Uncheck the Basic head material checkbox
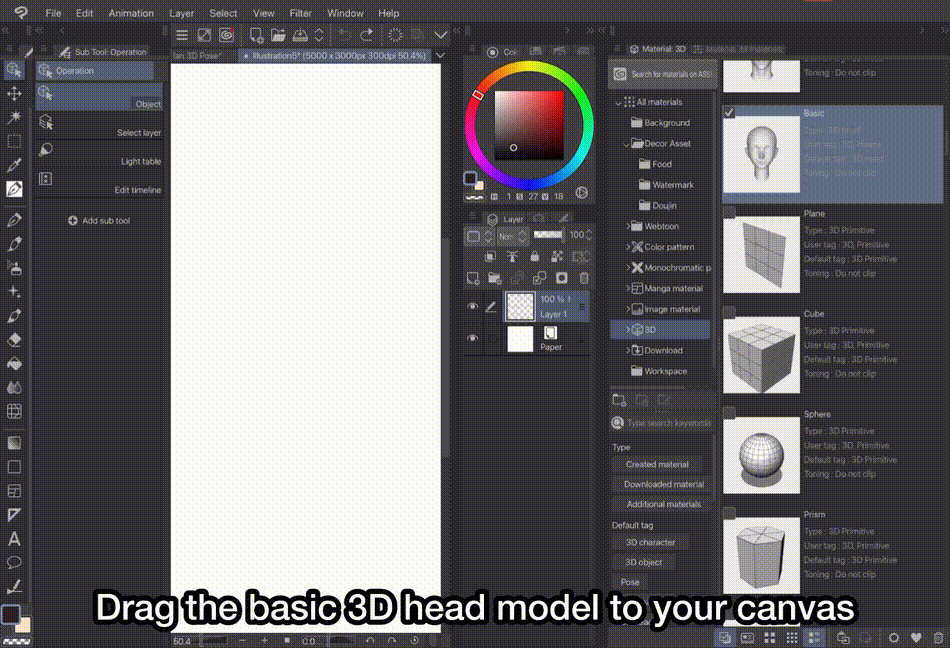Screen dimensions: 950x648 729,113
